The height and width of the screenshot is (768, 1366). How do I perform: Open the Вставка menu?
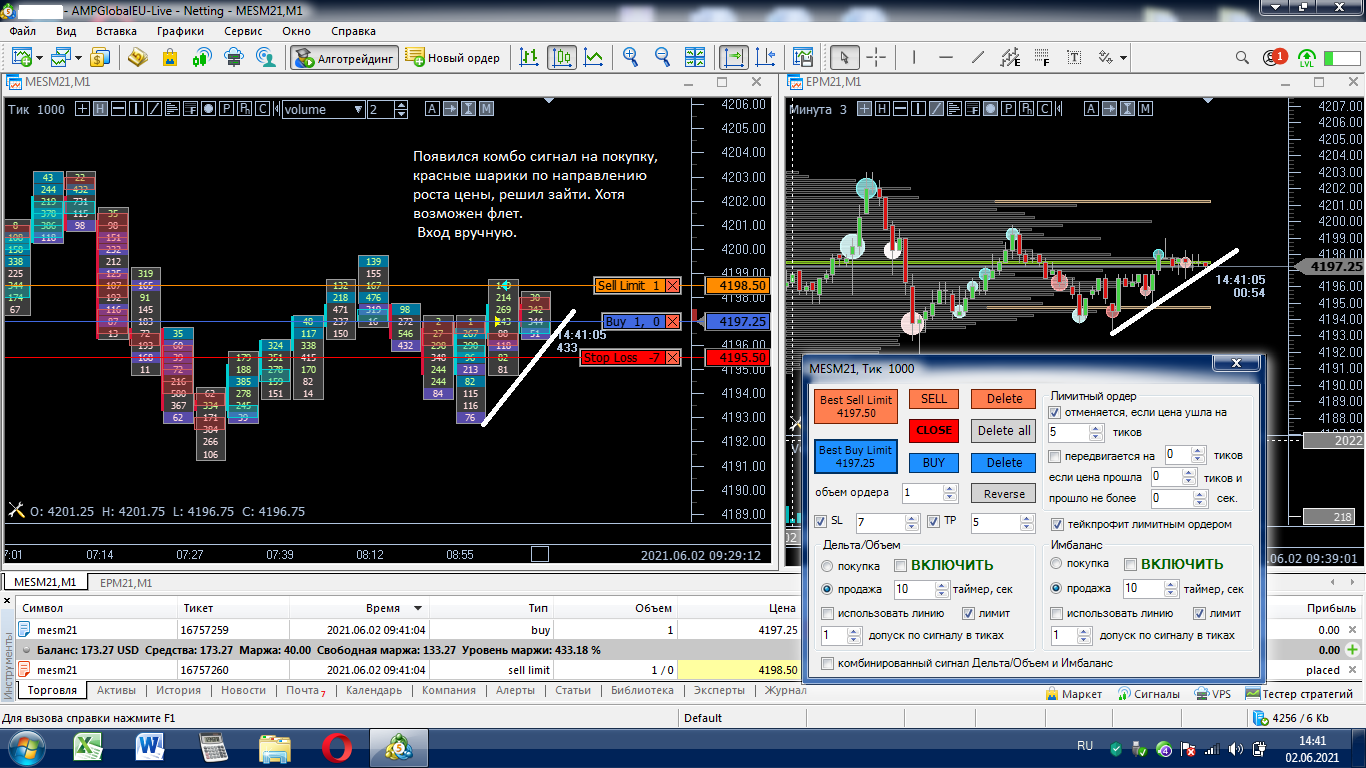point(116,30)
